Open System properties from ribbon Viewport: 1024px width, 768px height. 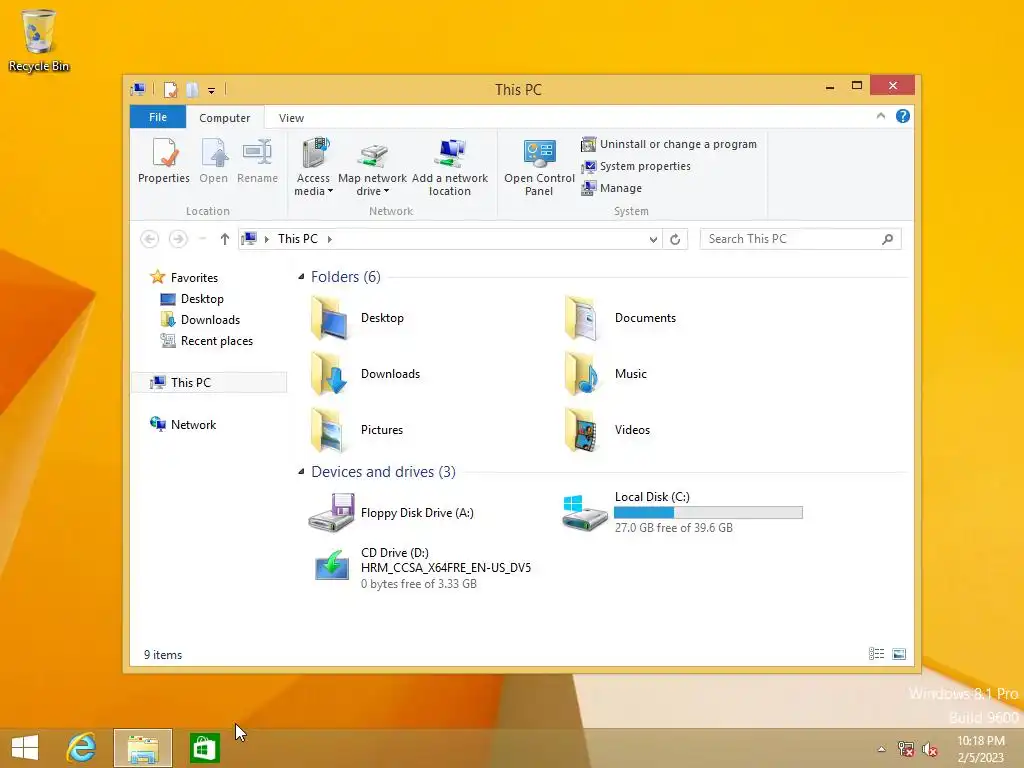(635, 166)
